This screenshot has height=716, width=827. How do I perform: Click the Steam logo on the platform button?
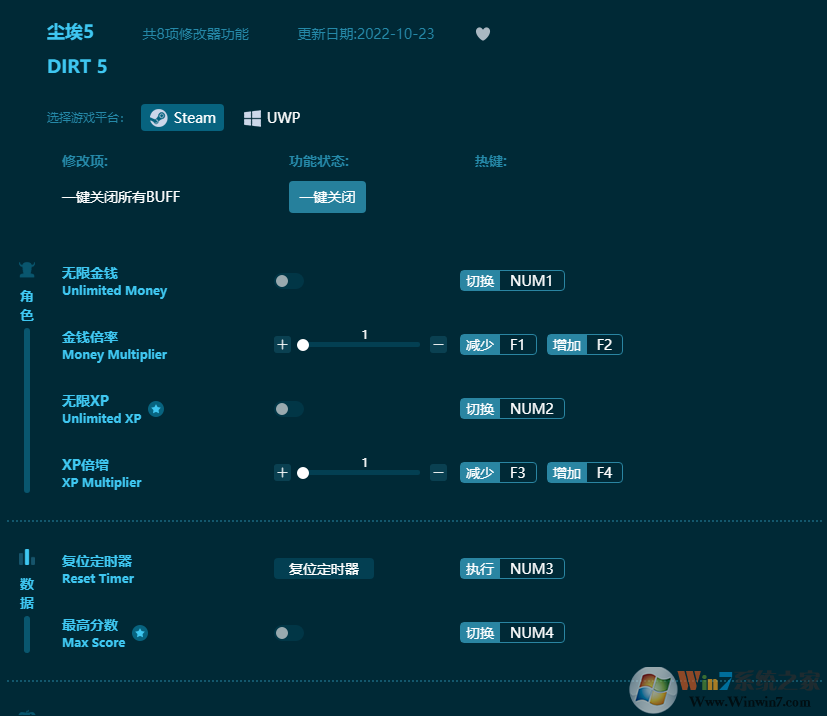pos(158,117)
